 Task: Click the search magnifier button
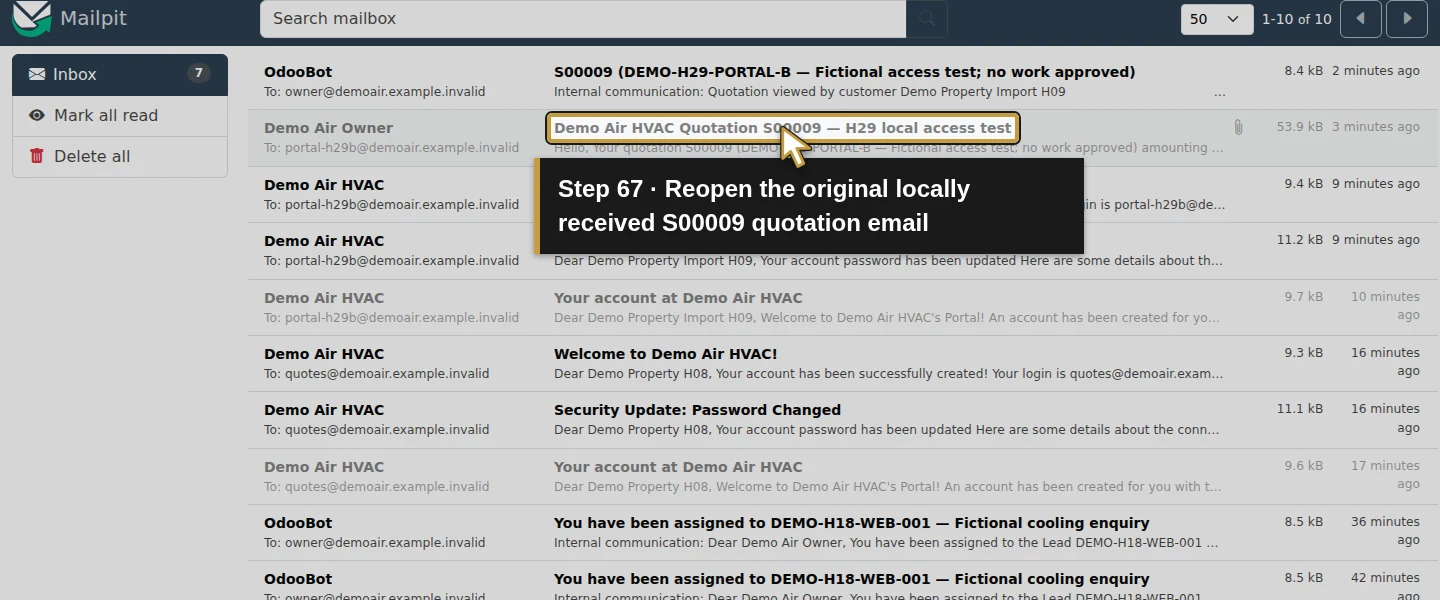point(927,19)
